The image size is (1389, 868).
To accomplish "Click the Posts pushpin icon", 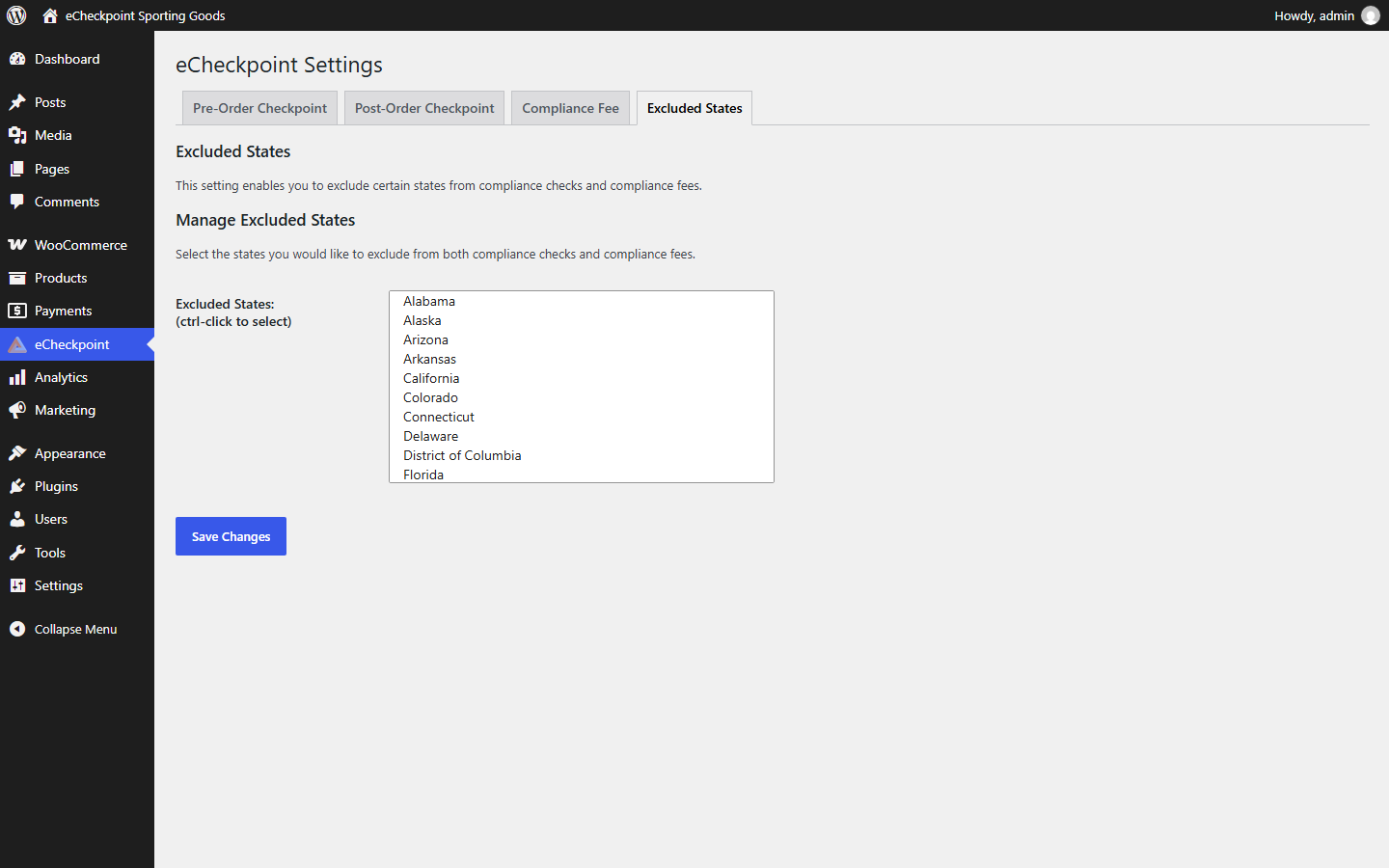I will (x=17, y=102).
